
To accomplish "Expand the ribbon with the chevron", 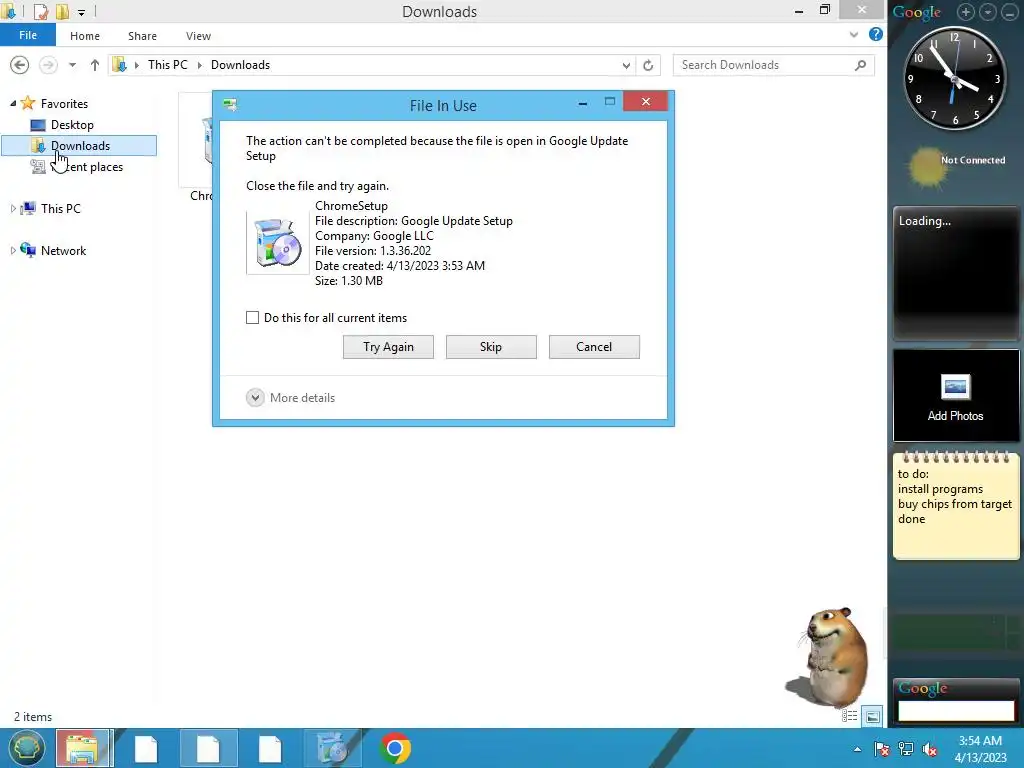I will pyautogui.click(x=854, y=35).
